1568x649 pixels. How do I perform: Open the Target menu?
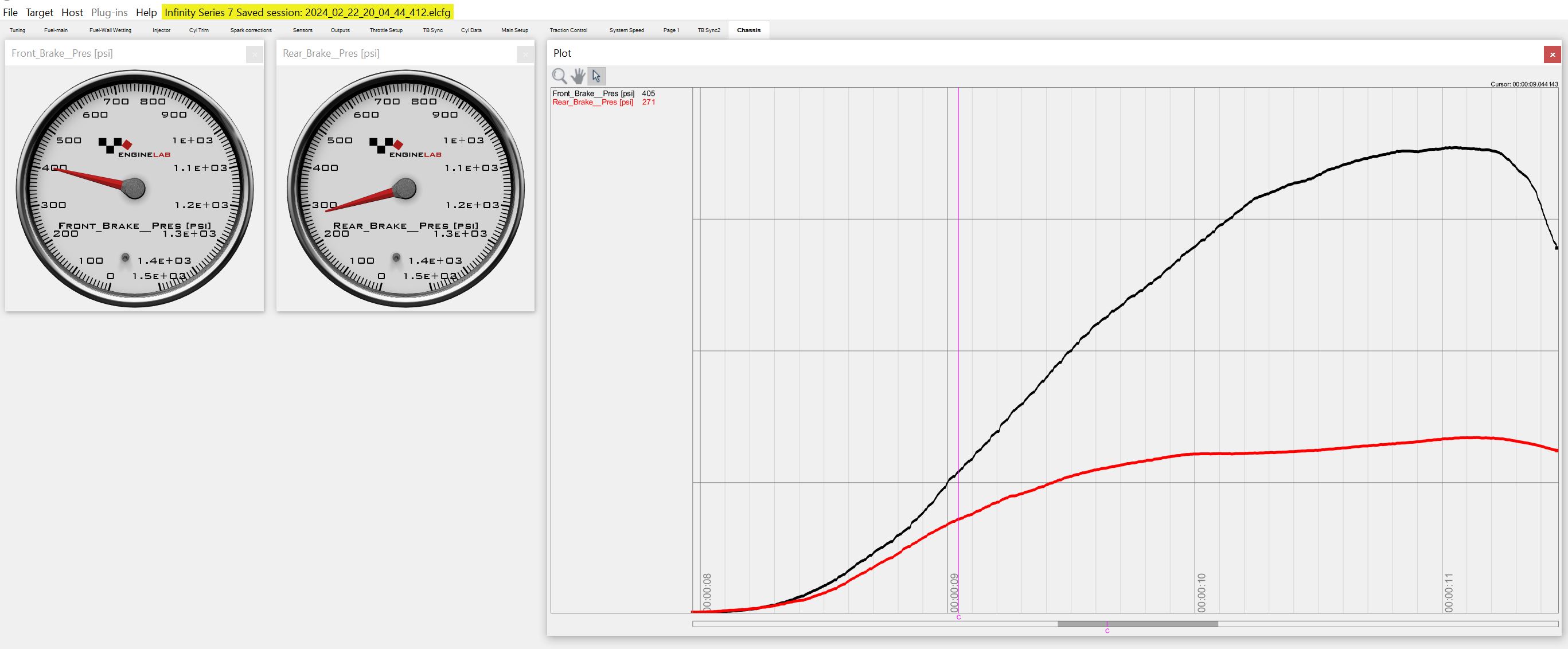coord(39,12)
